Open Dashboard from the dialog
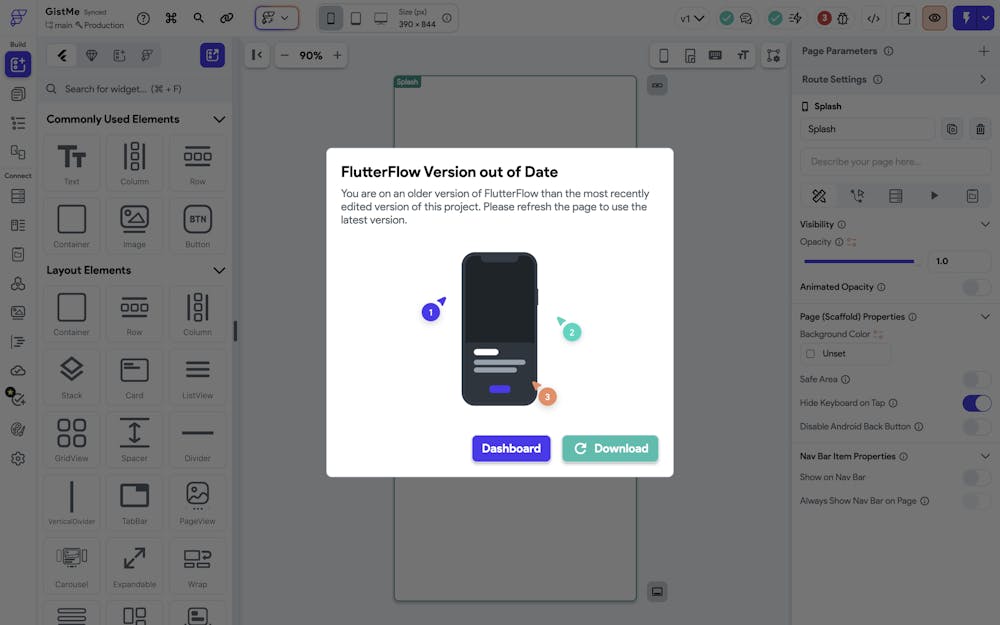1000x625 pixels. click(511, 448)
